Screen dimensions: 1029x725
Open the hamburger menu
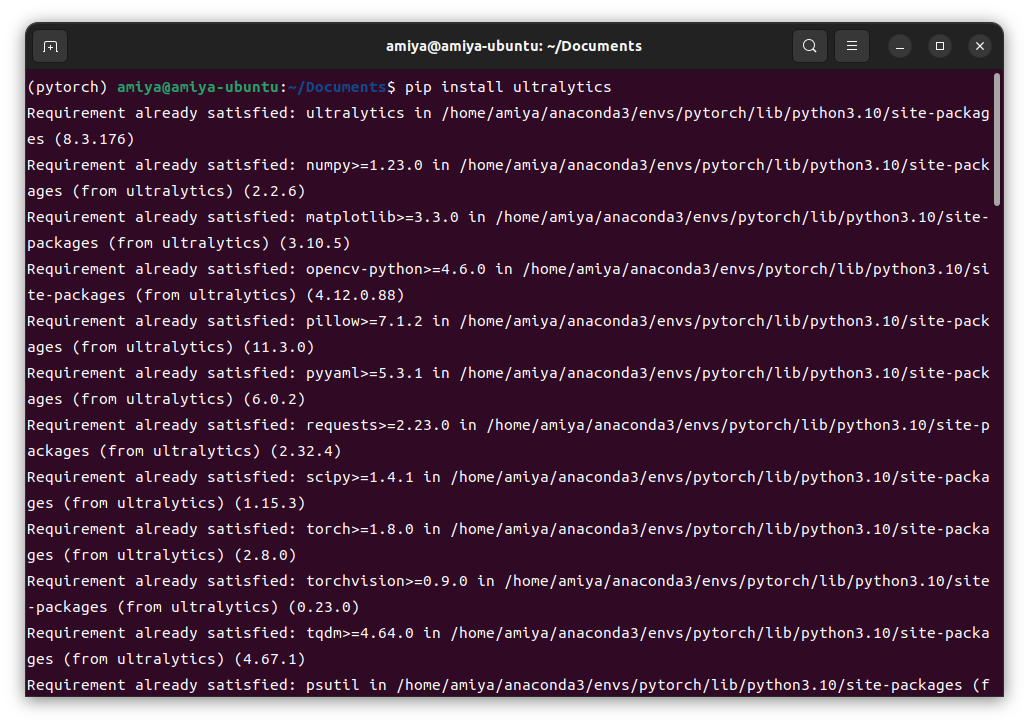[851, 46]
